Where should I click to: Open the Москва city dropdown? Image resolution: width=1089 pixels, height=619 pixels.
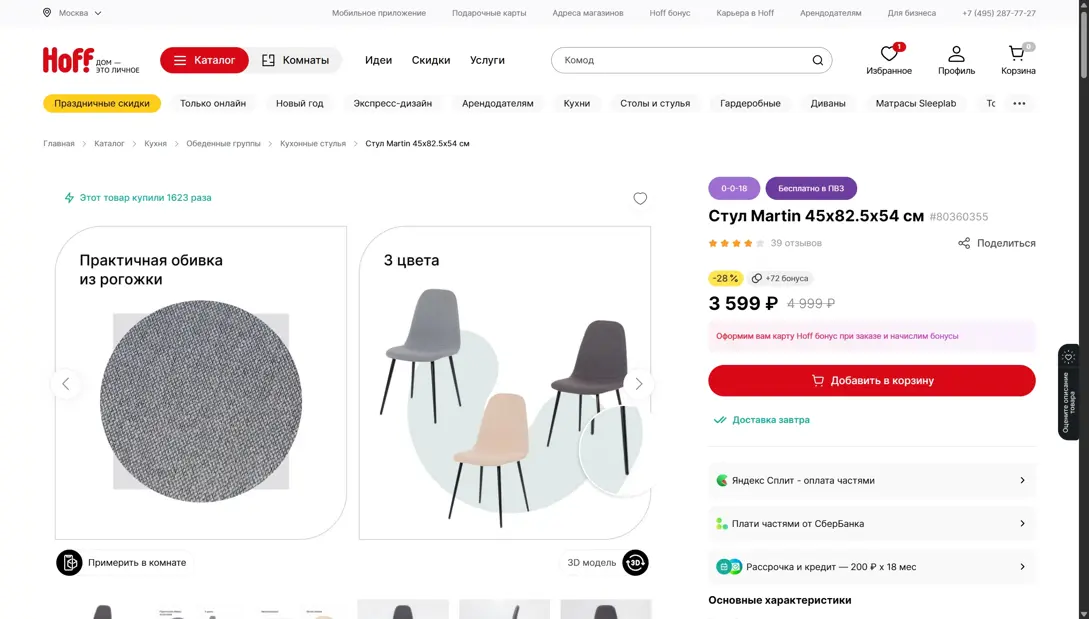tap(73, 13)
